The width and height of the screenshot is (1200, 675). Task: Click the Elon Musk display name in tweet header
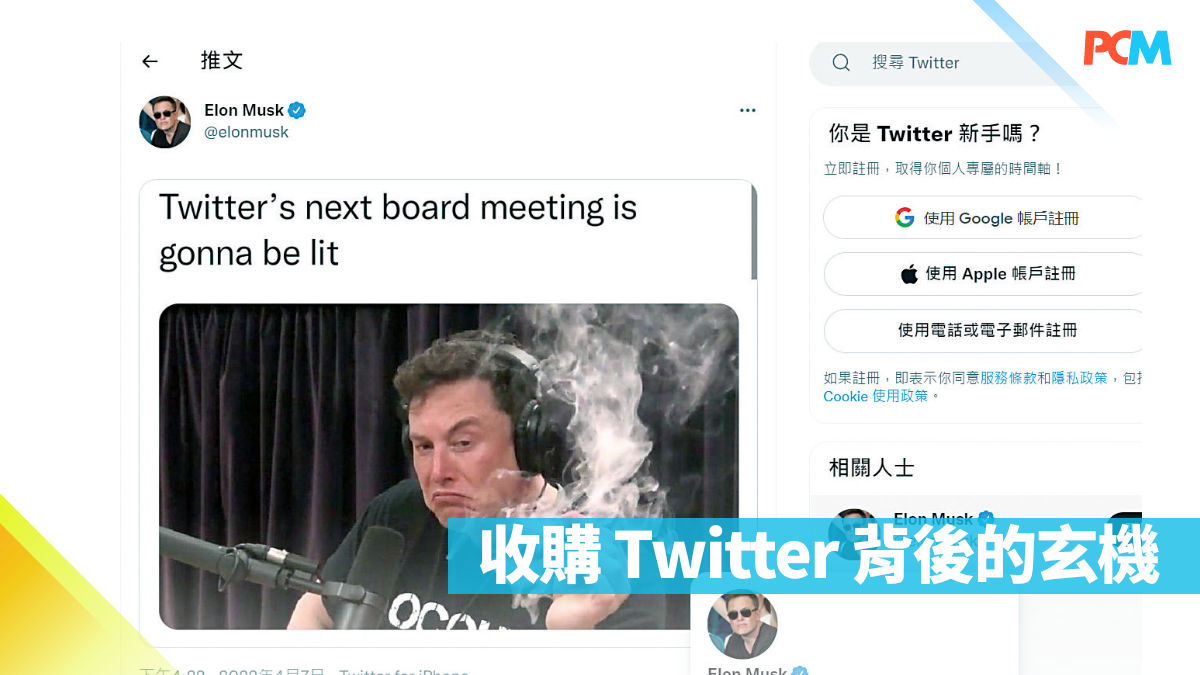pos(244,110)
